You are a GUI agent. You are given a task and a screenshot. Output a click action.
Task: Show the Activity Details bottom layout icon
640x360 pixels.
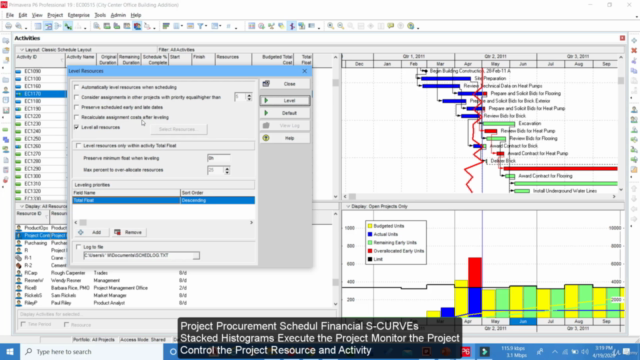tap(97, 26)
